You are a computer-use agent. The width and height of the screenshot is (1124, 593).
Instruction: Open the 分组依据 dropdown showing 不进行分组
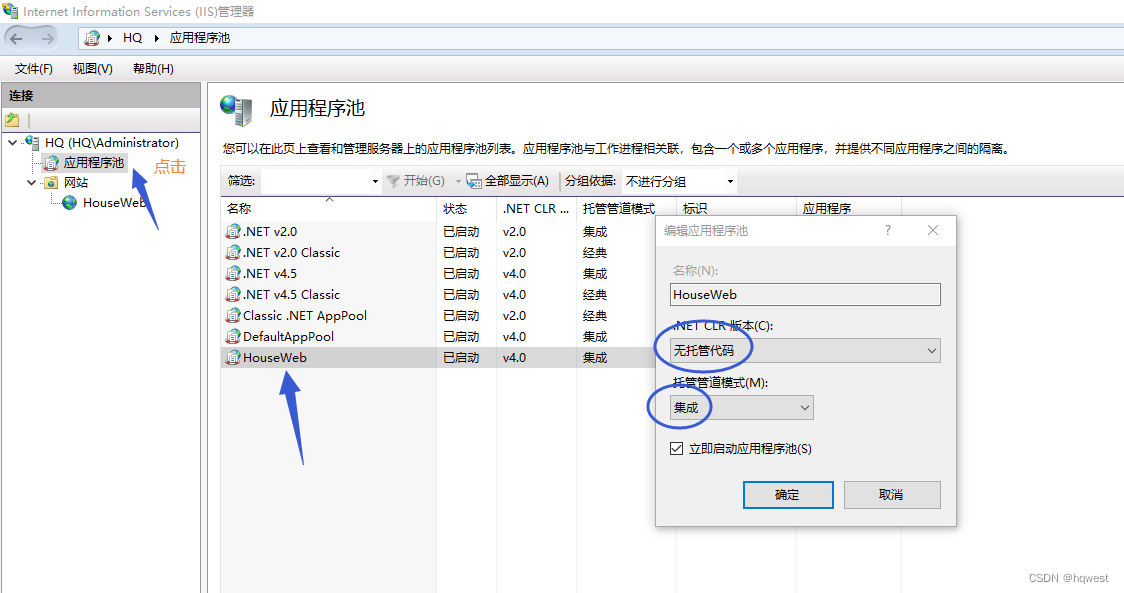point(679,181)
